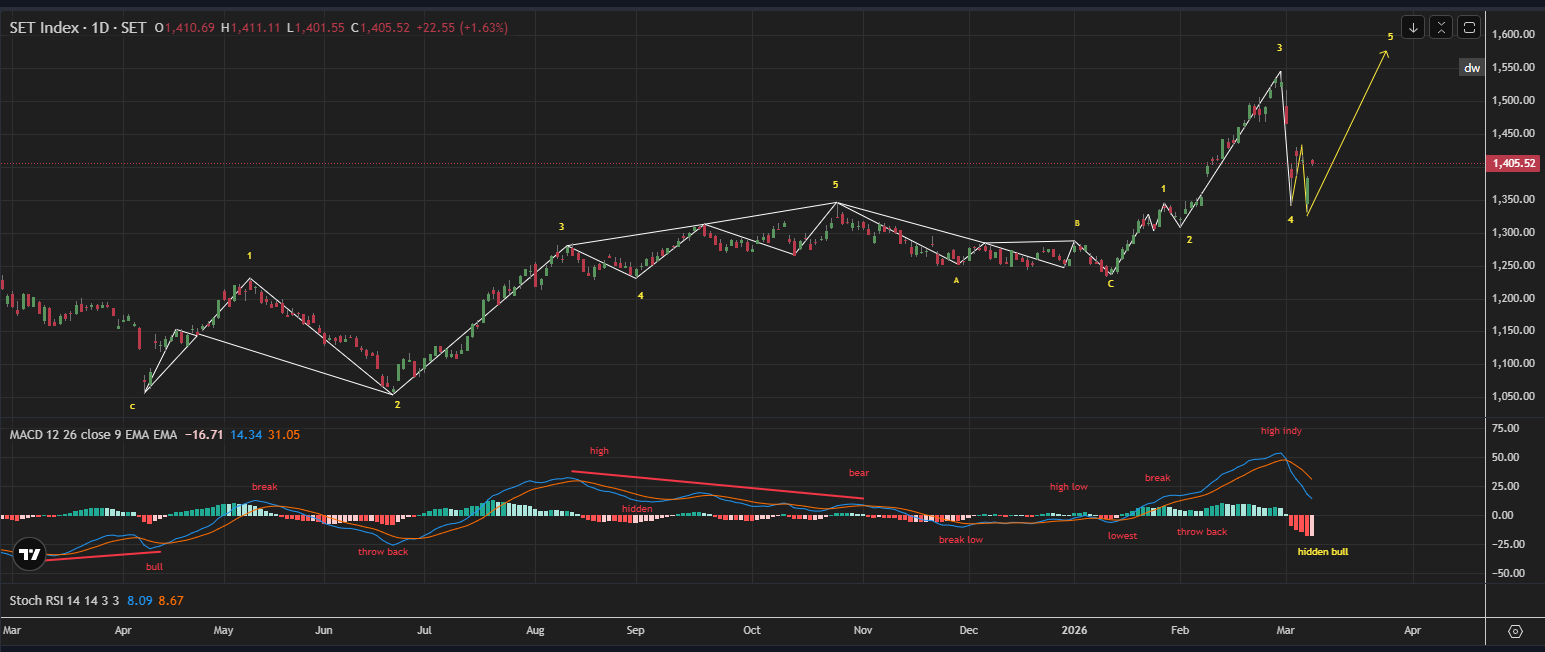The image size is (1545, 652).
Task: Click the dw badge near price scale
Action: click(x=1472, y=68)
